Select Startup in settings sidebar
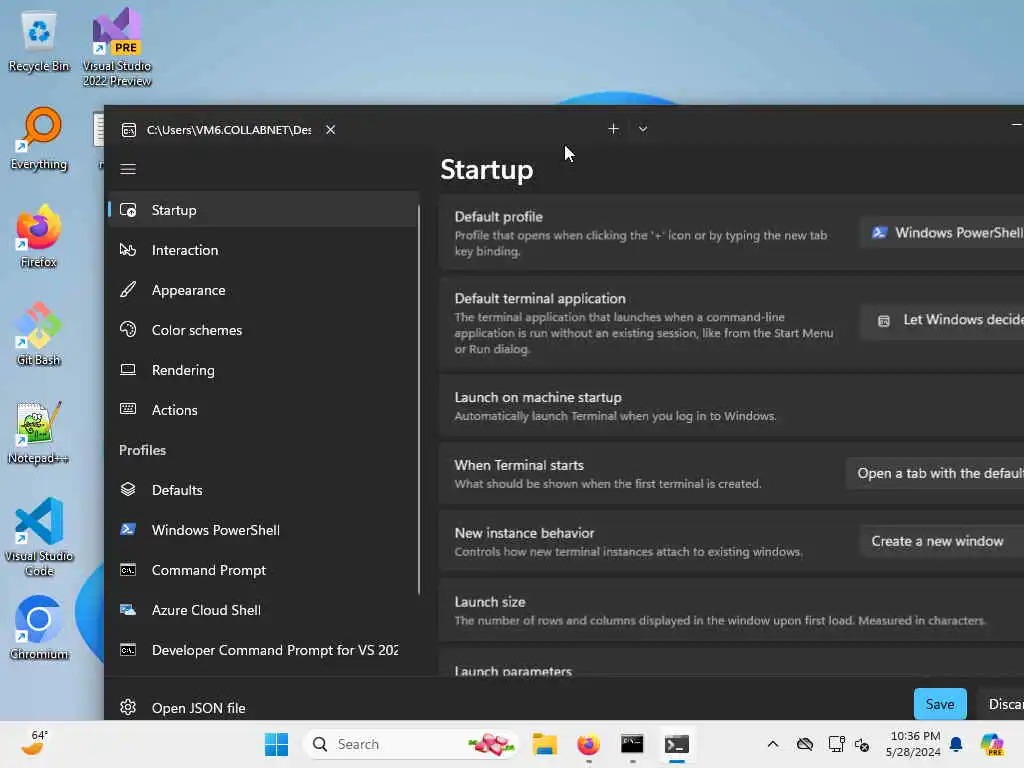1024x768 pixels. coord(263,210)
